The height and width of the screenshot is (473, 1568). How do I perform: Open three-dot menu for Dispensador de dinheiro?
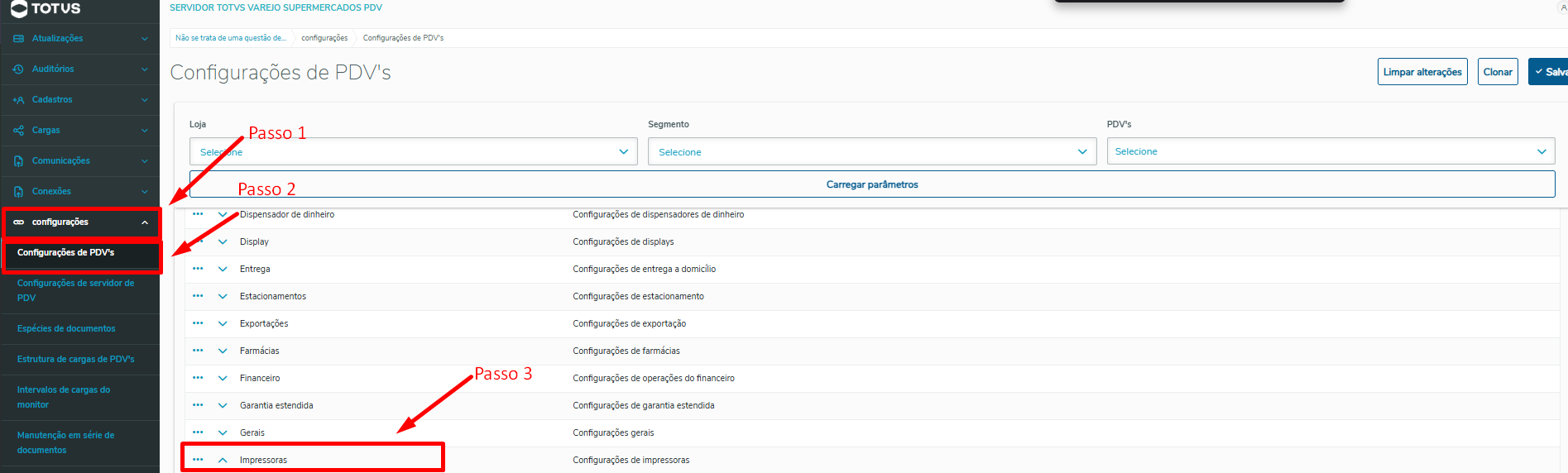[x=198, y=213]
